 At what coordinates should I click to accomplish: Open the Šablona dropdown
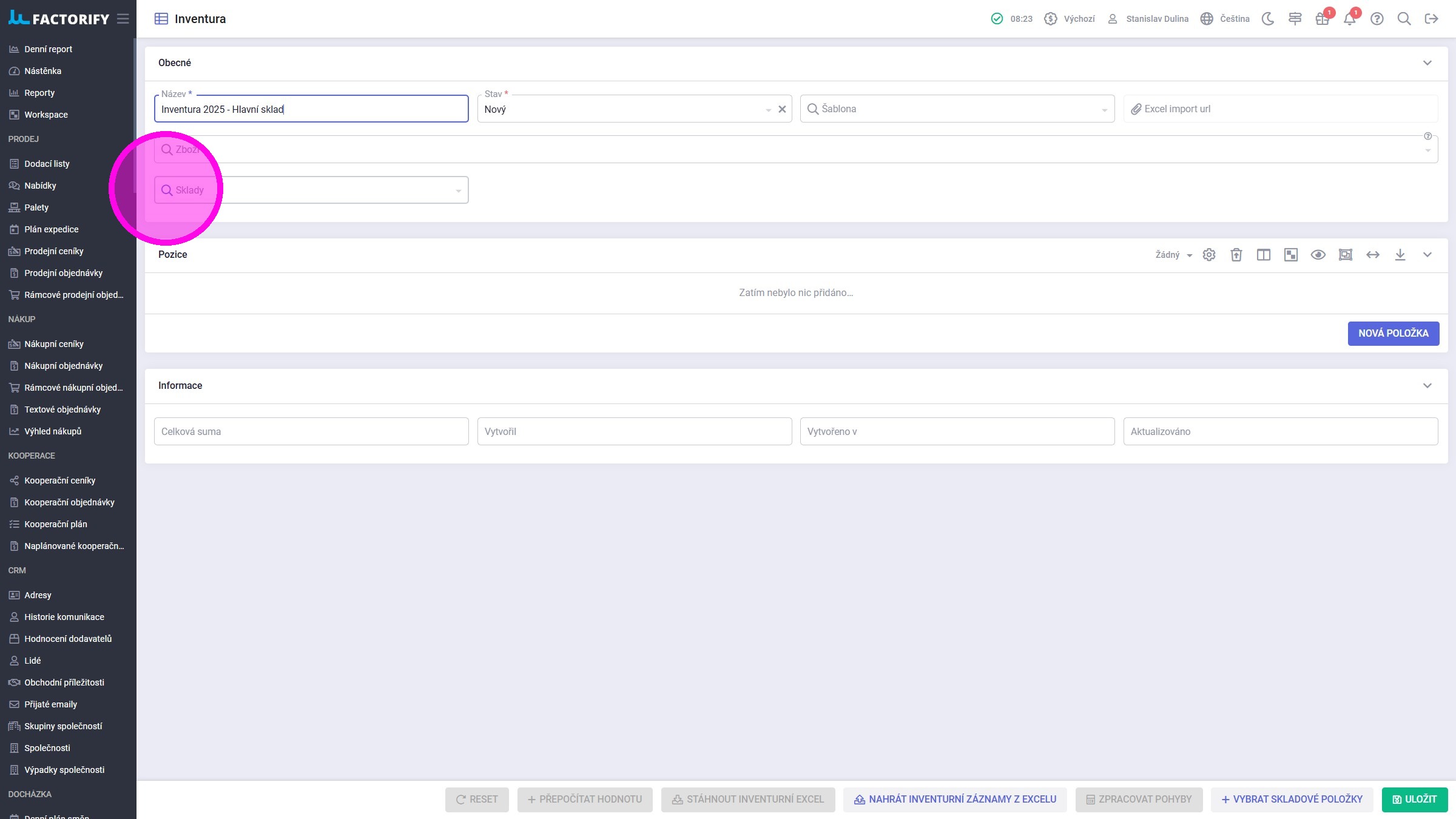957,109
